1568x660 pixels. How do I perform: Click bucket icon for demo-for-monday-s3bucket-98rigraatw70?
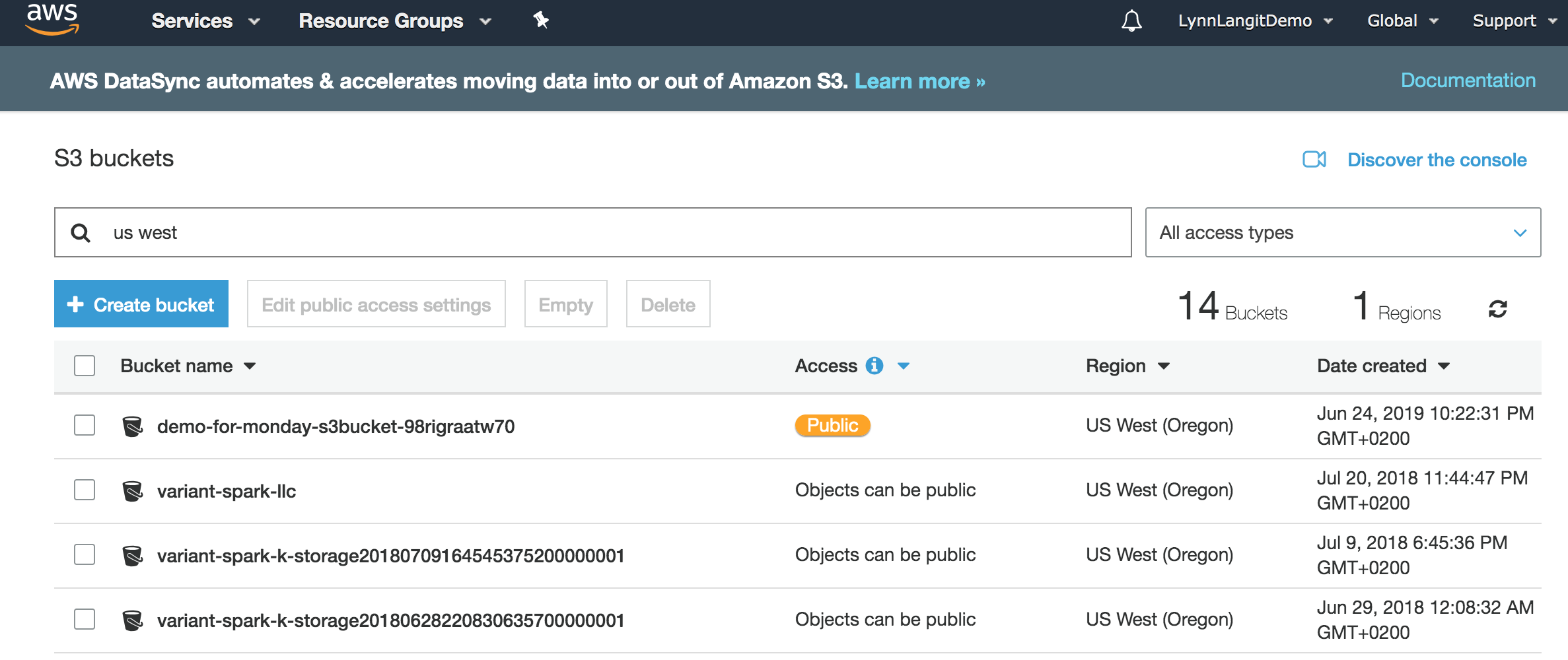pyautogui.click(x=133, y=426)
